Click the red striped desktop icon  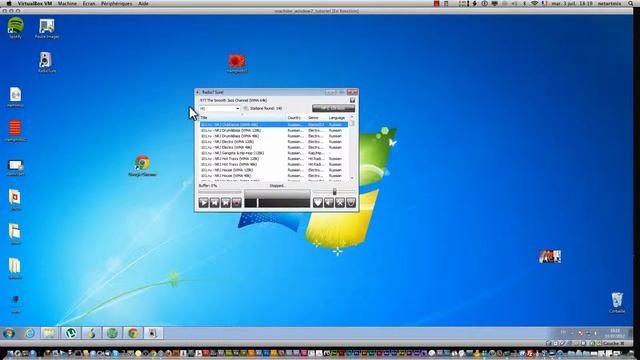click(x=15, y=131)
